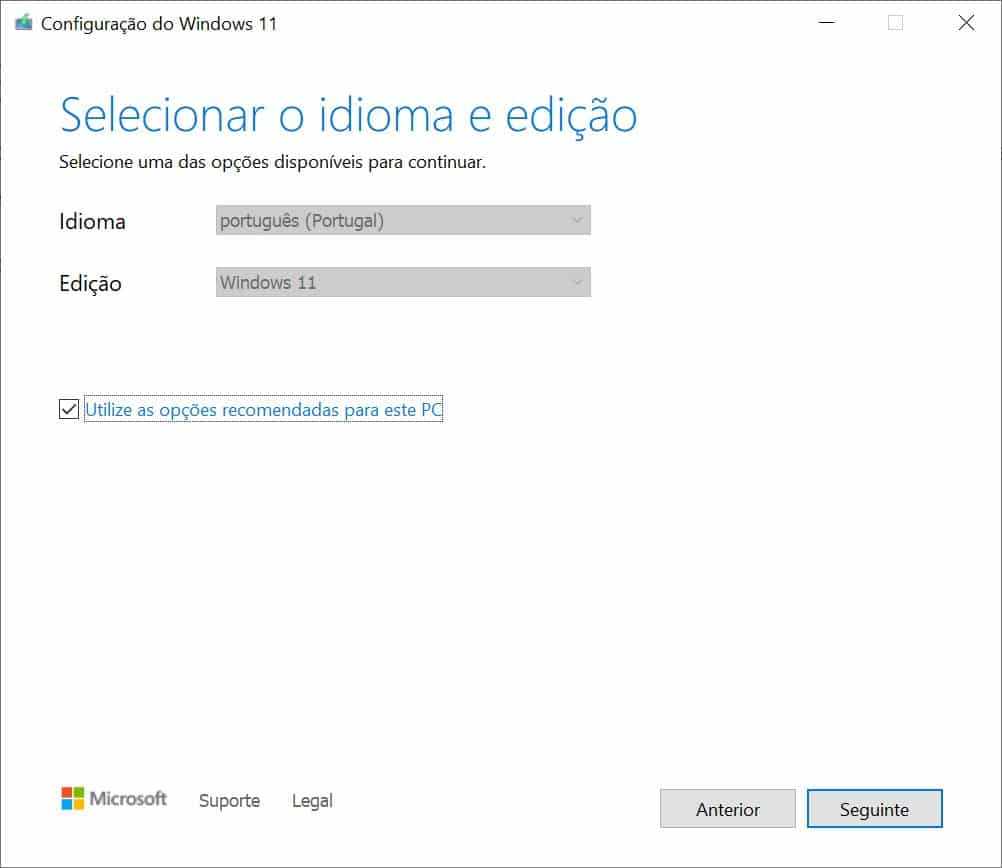Open the Legal link
Image resolution: width=1002 pixels, height=868 pixels.
(312, 801)
